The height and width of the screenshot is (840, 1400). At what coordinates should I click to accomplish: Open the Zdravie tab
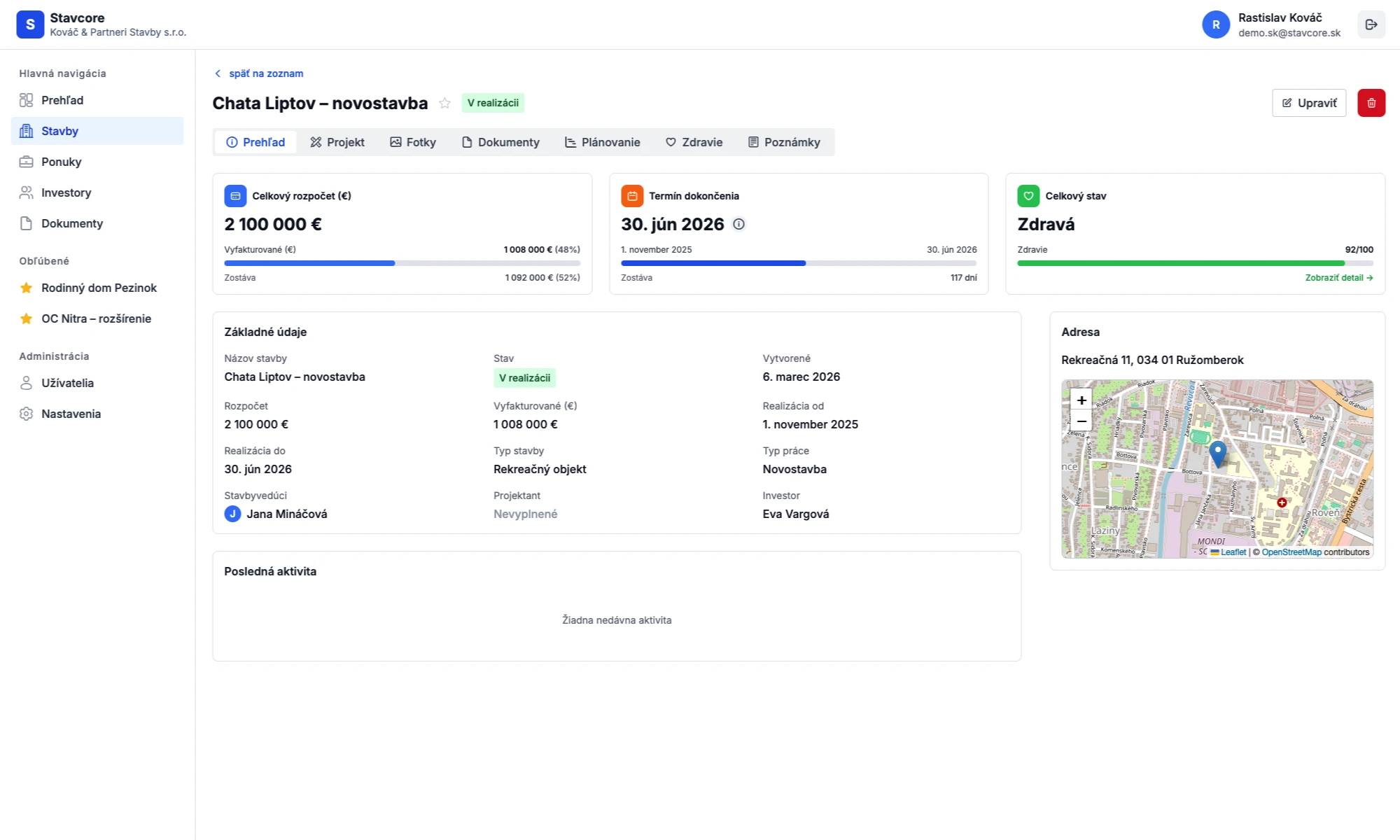coord(694,142)
